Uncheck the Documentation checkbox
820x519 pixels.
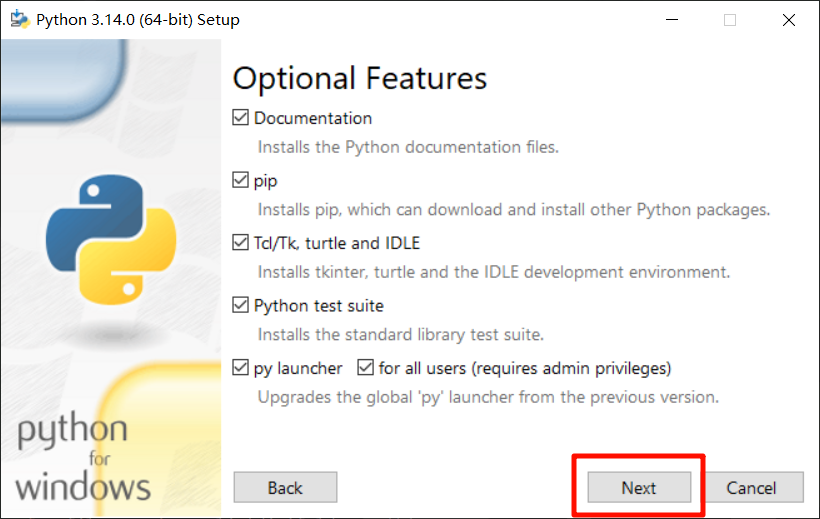240,118
